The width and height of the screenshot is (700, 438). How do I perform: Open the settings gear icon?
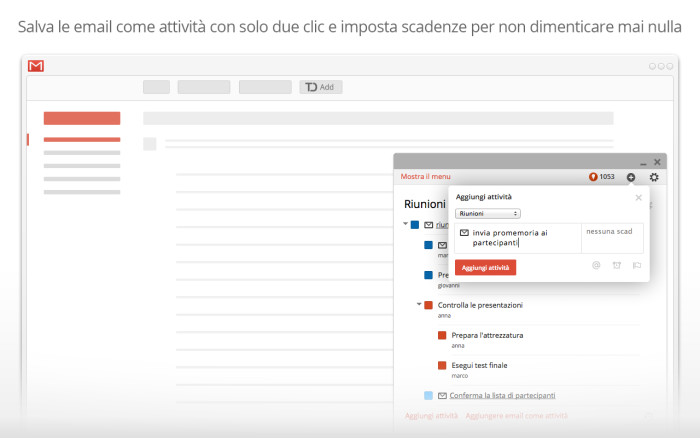[654, 177]
